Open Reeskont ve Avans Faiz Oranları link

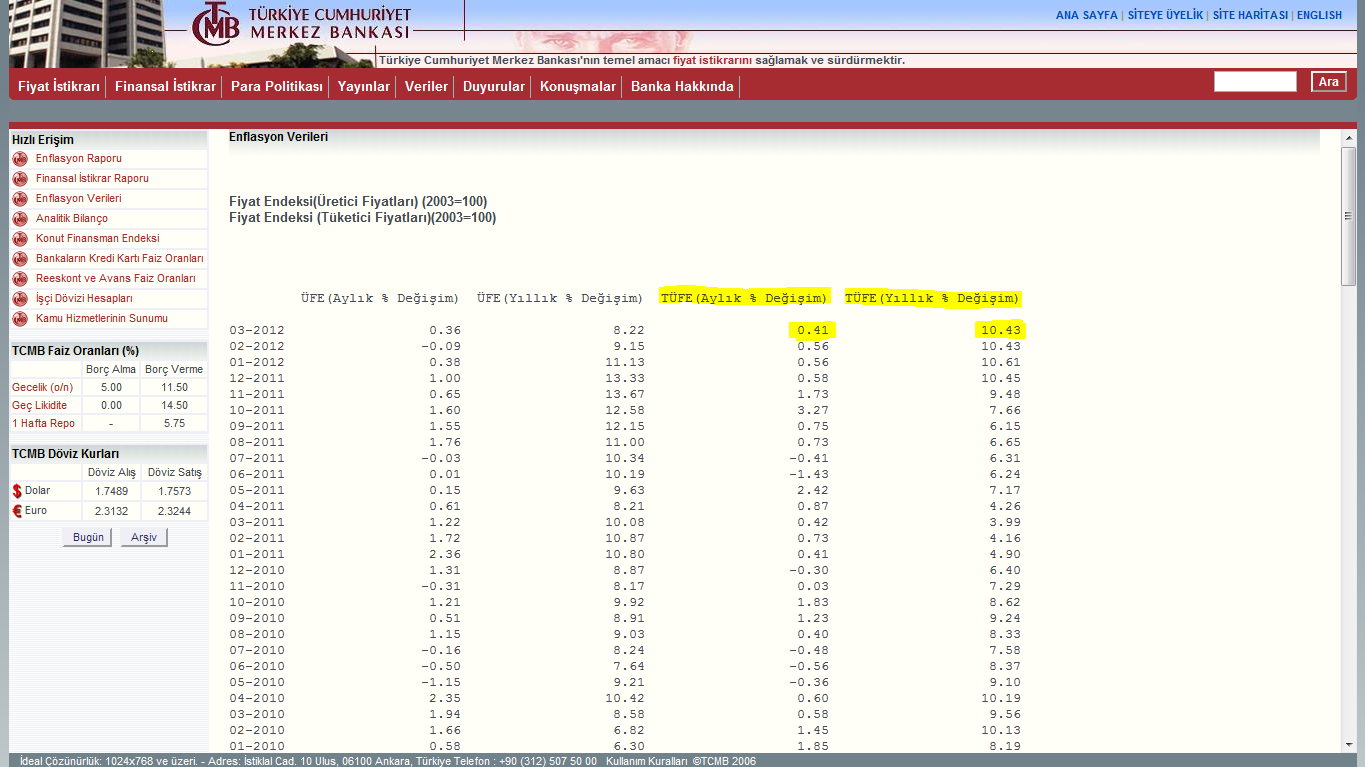click(116, 279)
